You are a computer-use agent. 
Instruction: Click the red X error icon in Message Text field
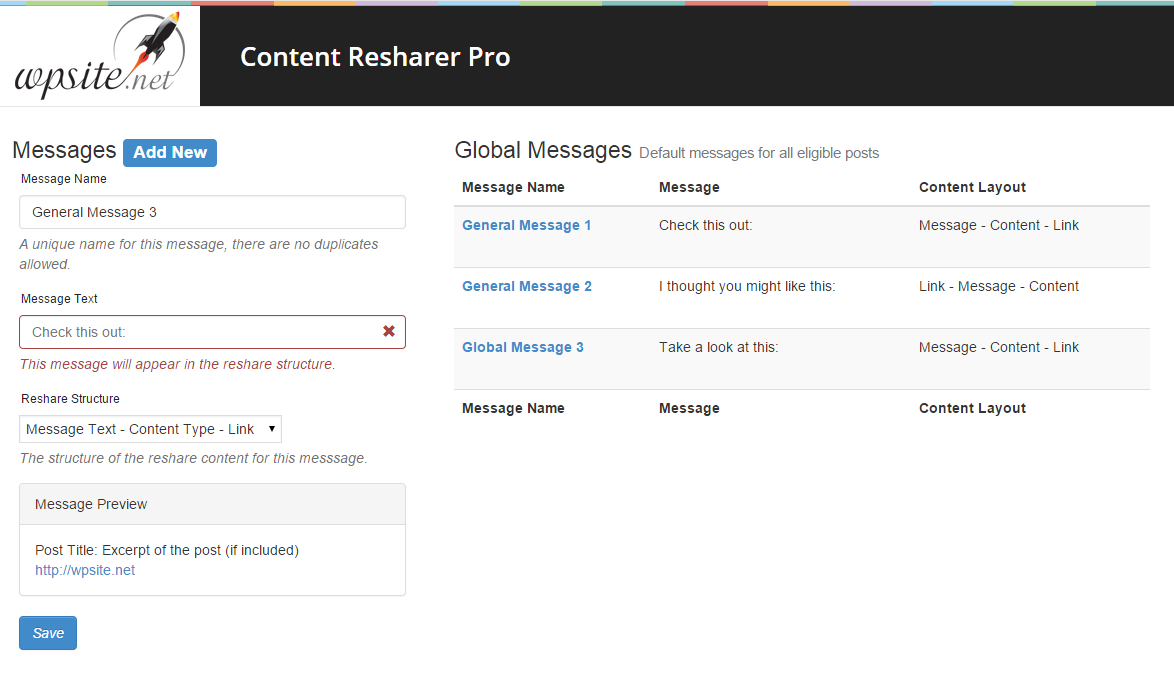pyautogui.click(x=389, y=332)
